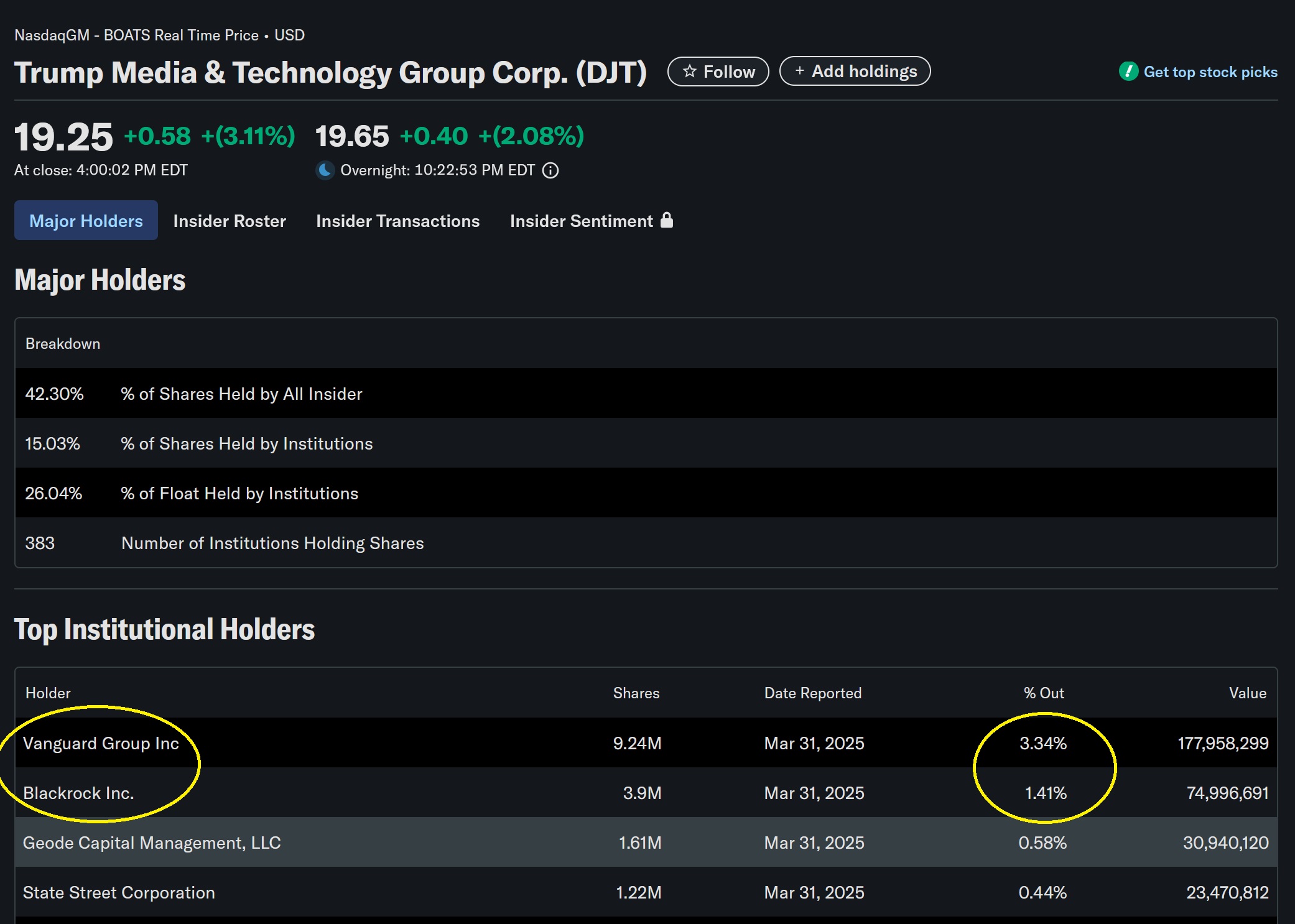Click the +(2.08%) overnight change
This screenshot has height=924, width=1295.
[x=531, y=136]
